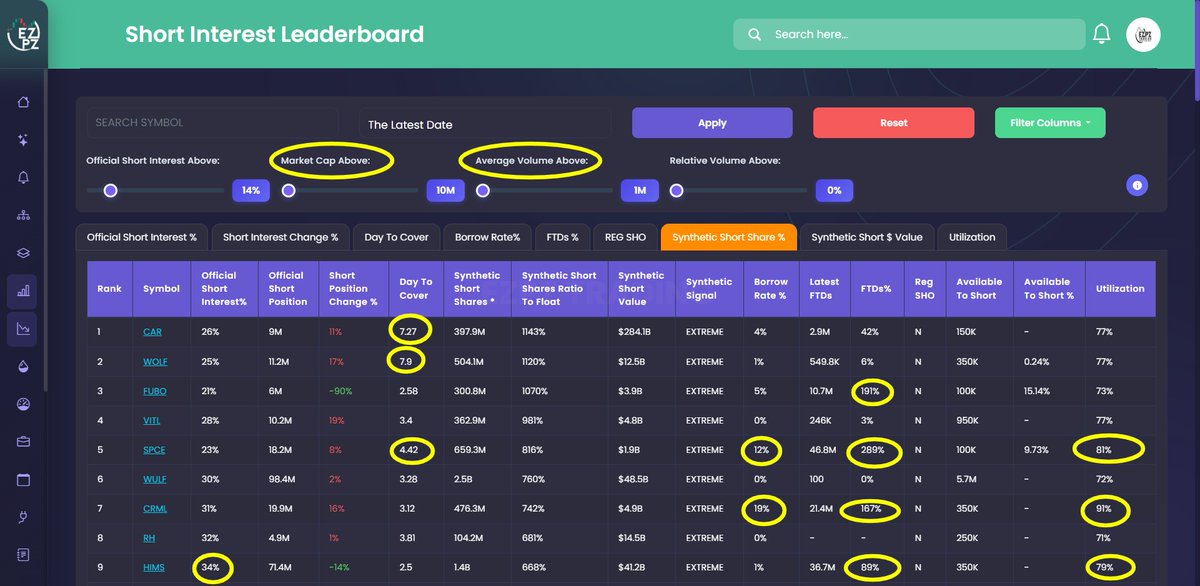This screenshot has height=586, width=1200.
Task: Adjust the Relative Volume Above slider
Action: 677,190
